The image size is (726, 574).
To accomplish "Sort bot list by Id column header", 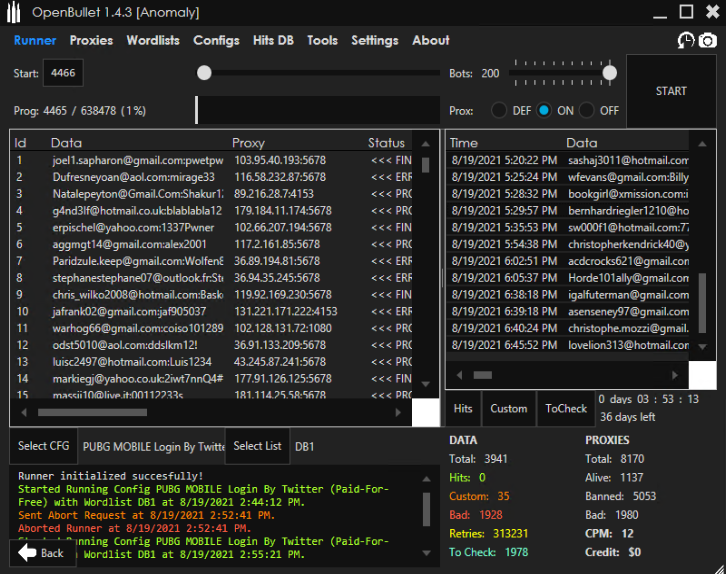I will pos(20,143).
